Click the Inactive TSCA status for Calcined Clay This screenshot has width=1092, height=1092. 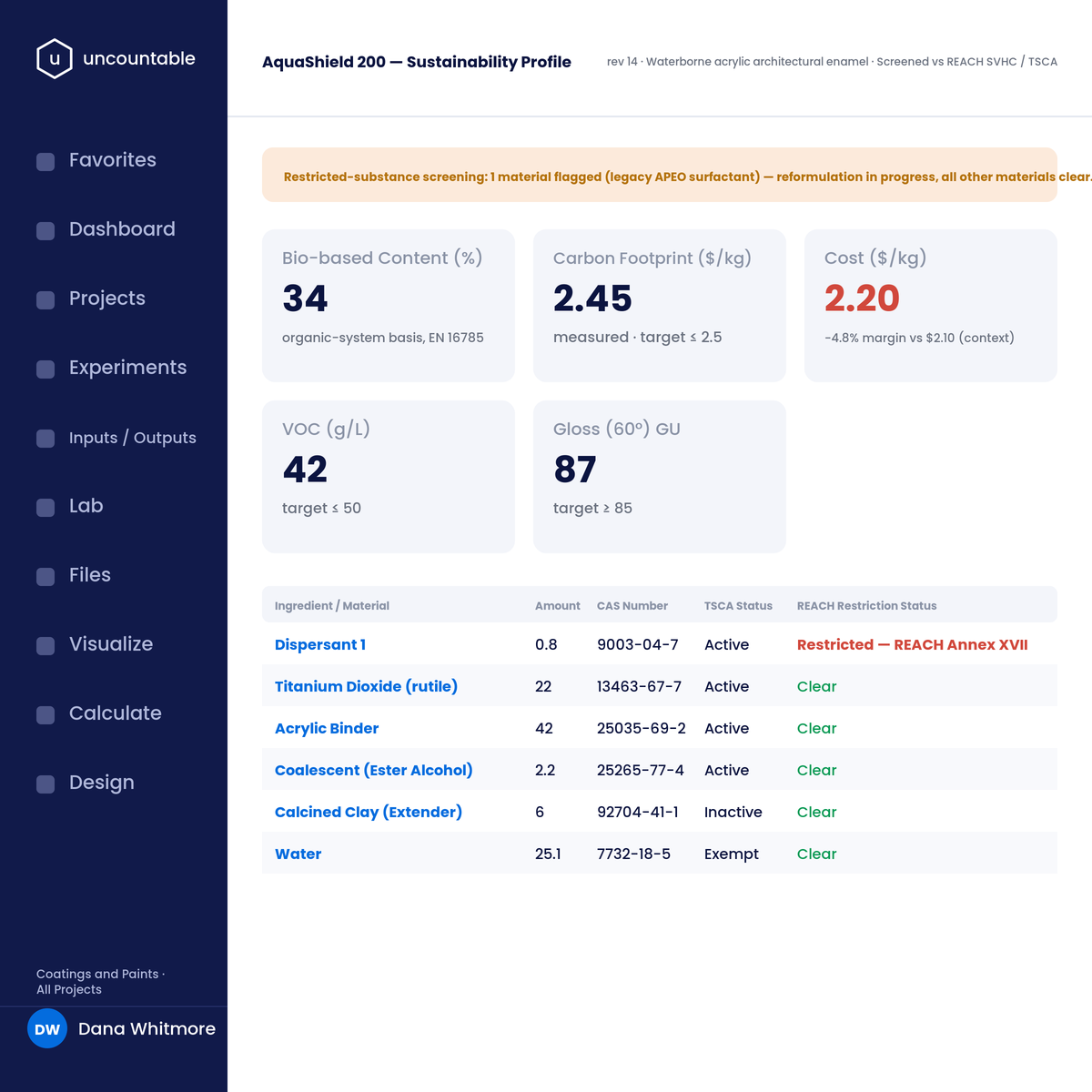pyautogui.click(x=733, y=812)
